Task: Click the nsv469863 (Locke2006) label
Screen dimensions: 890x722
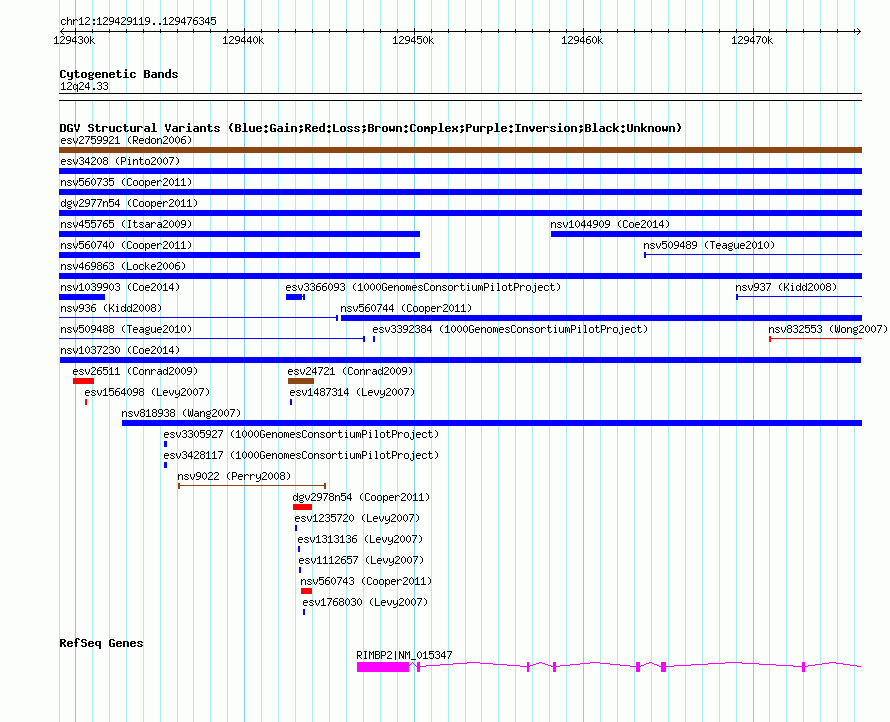Action: point(123,266)
